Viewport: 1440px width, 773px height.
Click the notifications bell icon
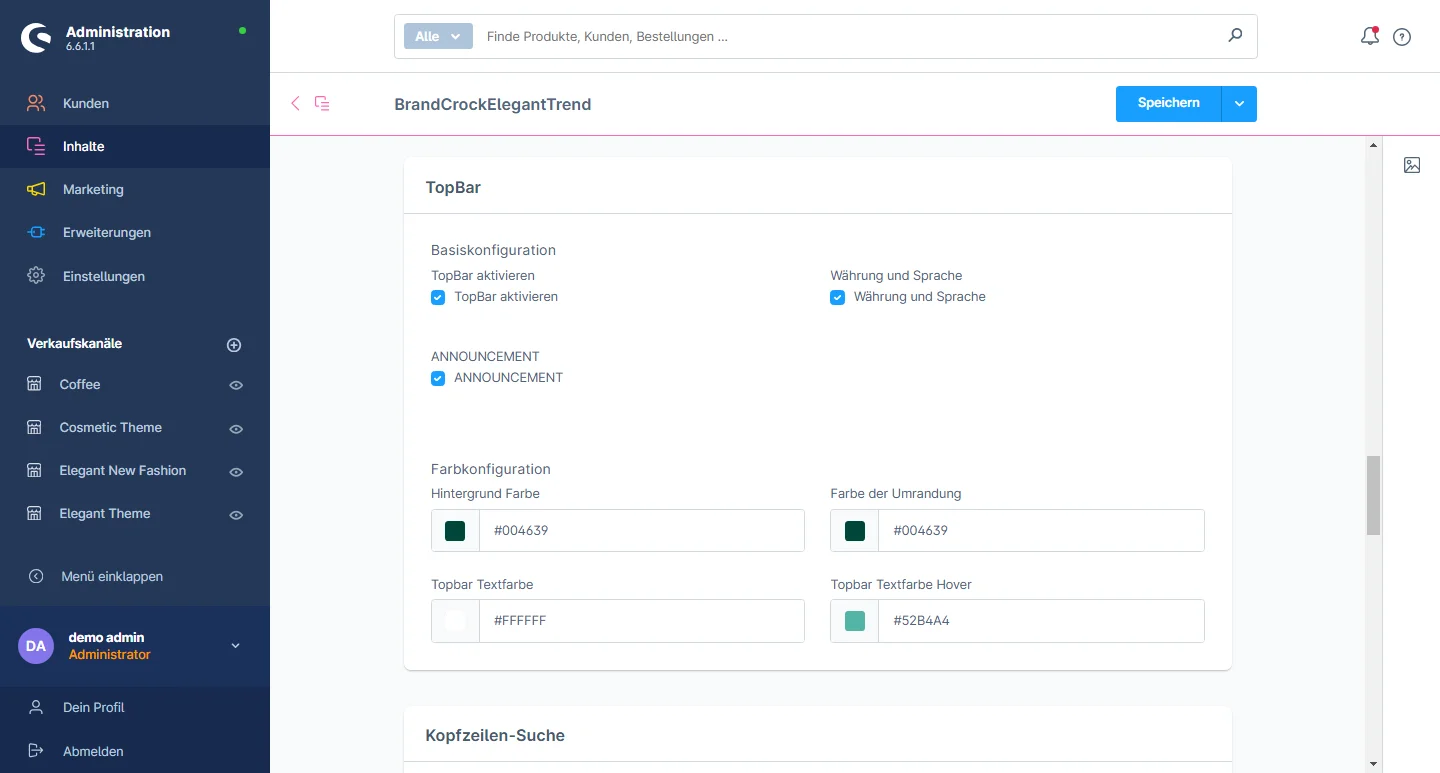tap(1369, 37)
